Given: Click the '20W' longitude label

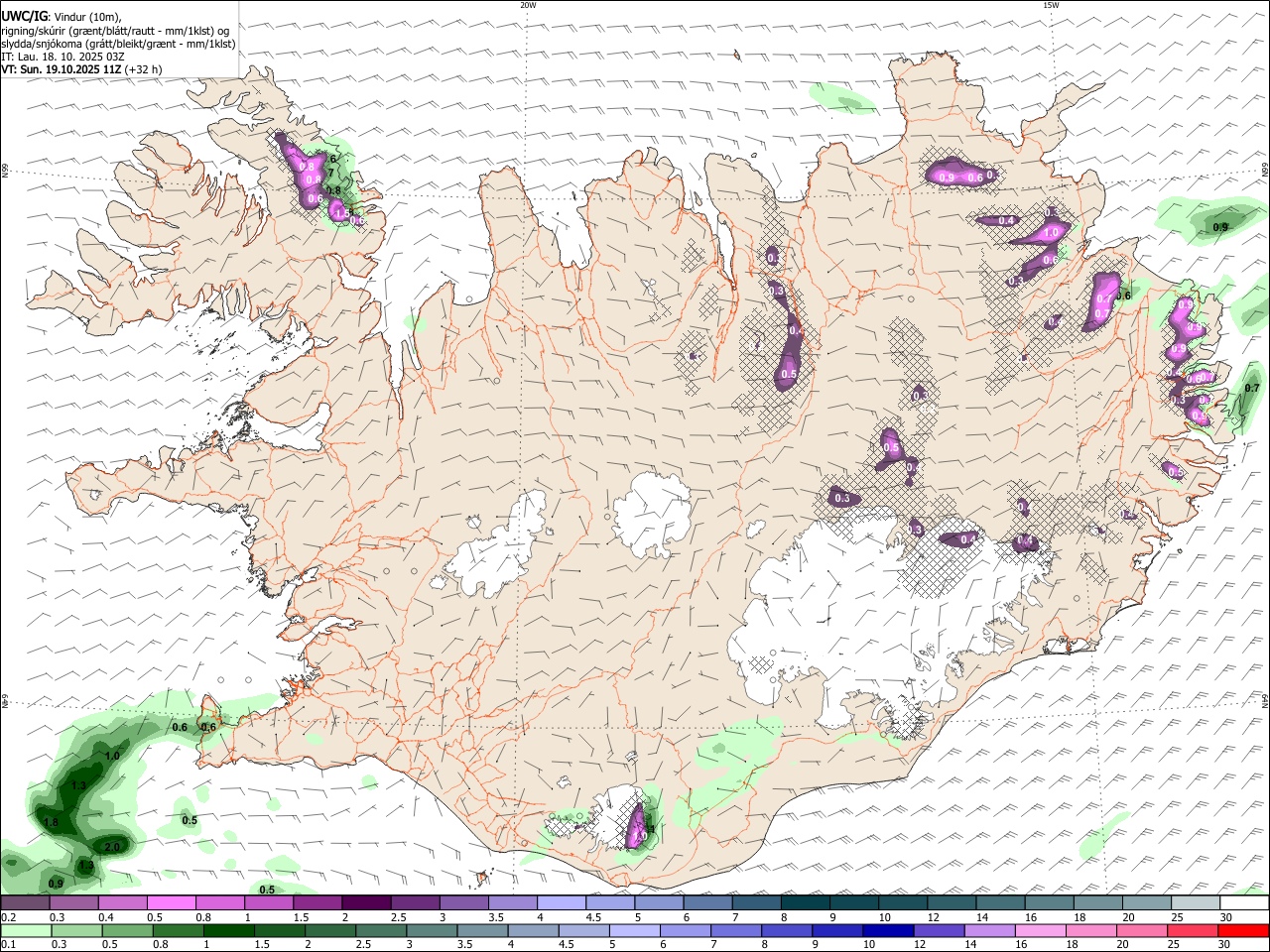Looking at the screenshot, I should tap(528, 5).
